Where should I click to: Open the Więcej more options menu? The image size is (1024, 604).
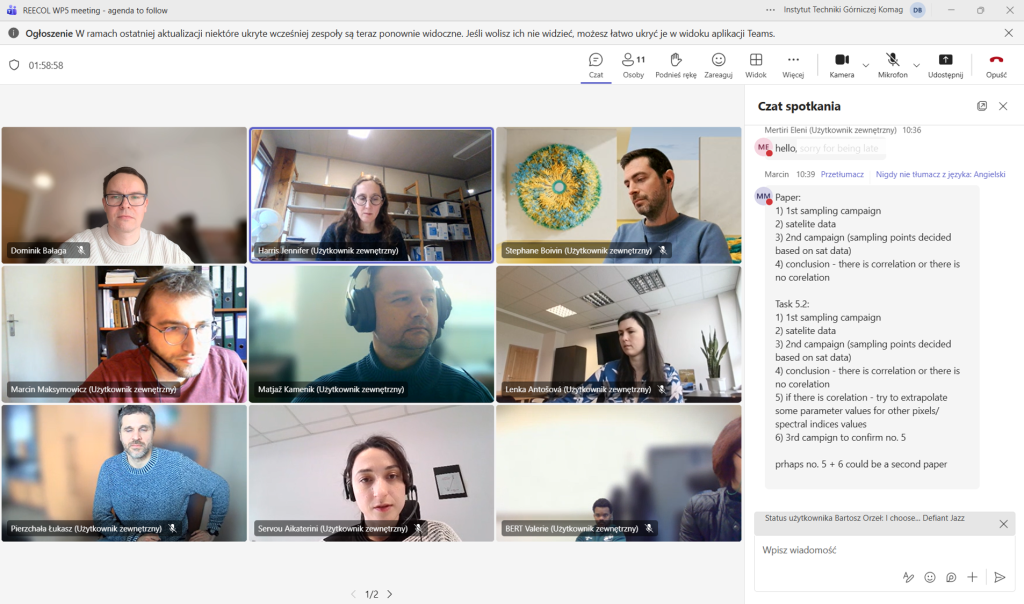pyautogui.click(x=793, y=65)
